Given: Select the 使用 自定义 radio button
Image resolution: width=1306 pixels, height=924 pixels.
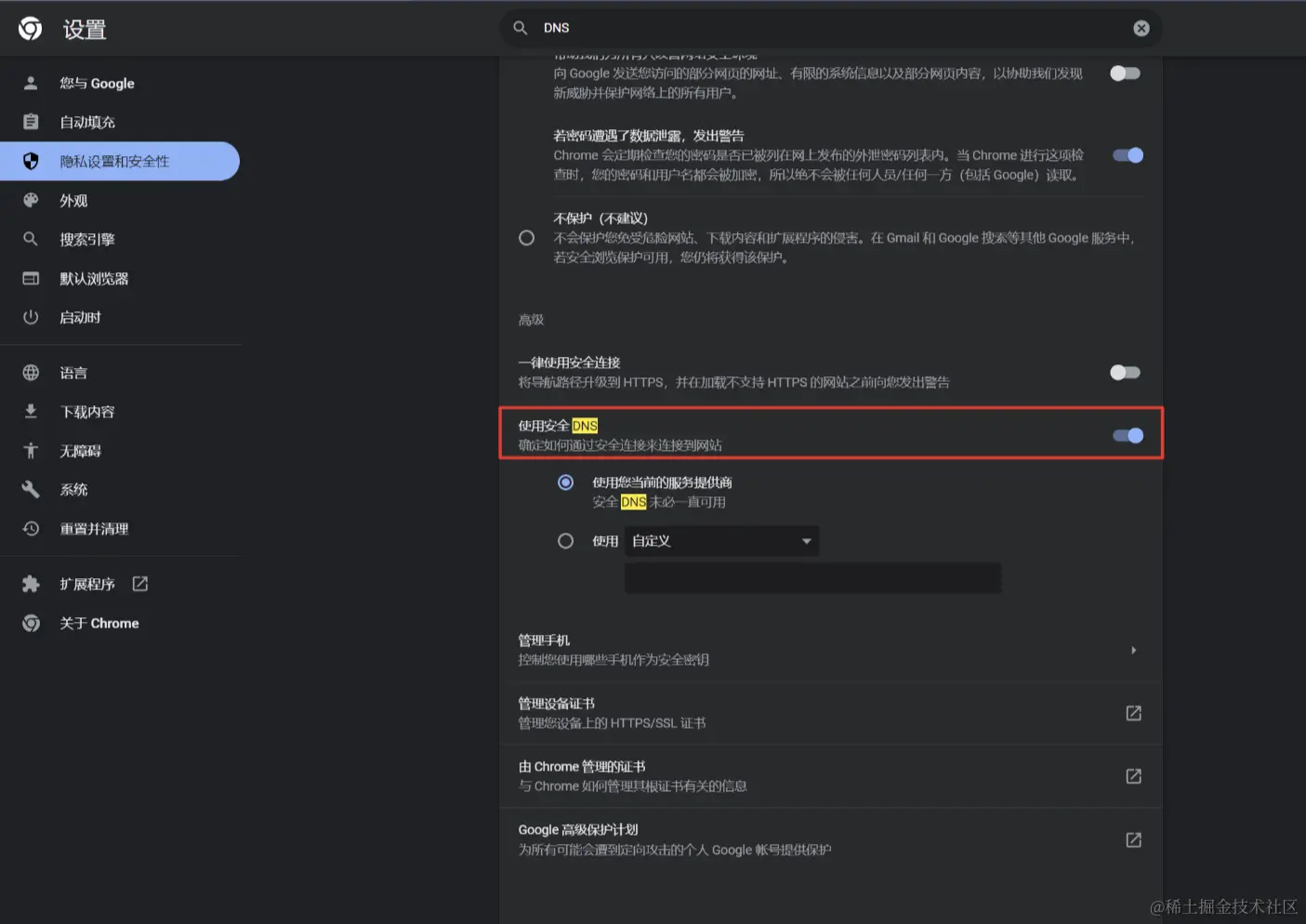Looking at the screenshot, I should (565, 541).
